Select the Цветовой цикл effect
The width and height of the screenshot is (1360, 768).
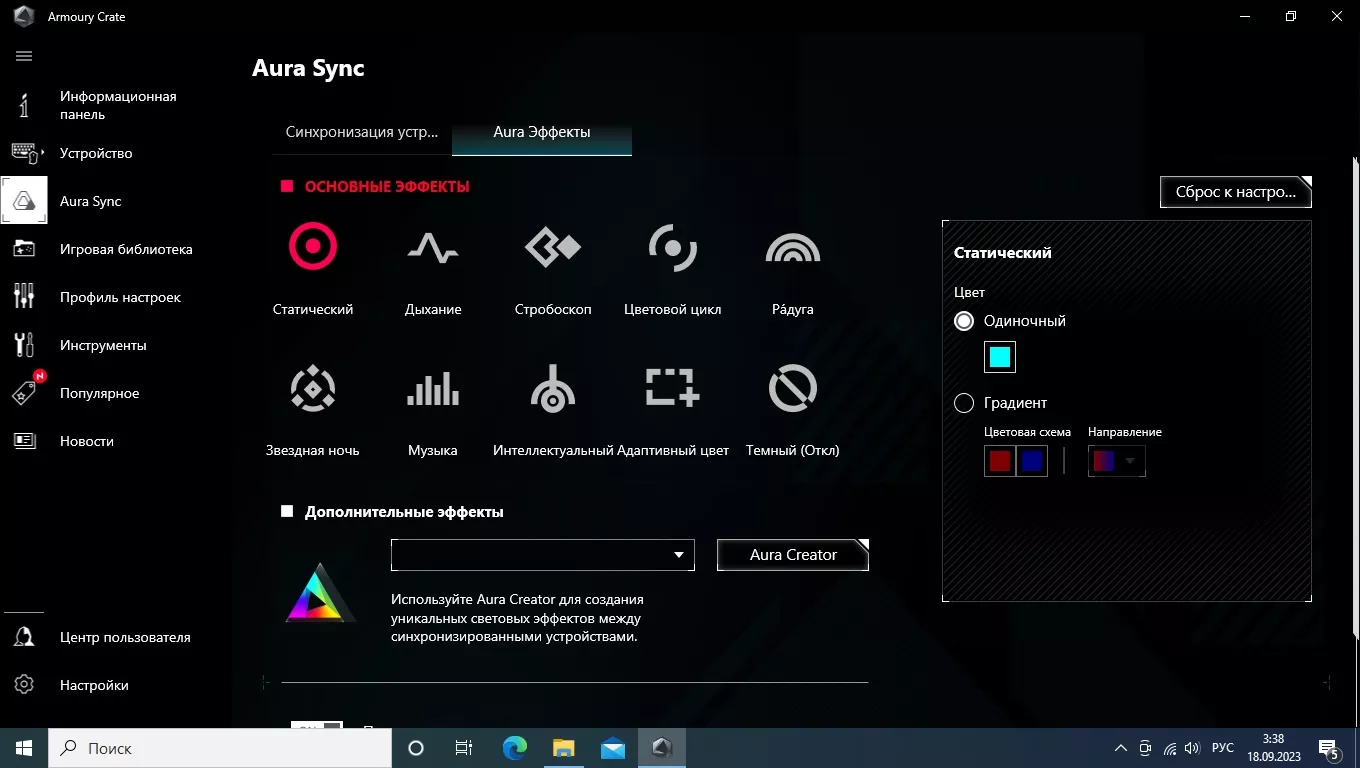(x=672, y=268)
